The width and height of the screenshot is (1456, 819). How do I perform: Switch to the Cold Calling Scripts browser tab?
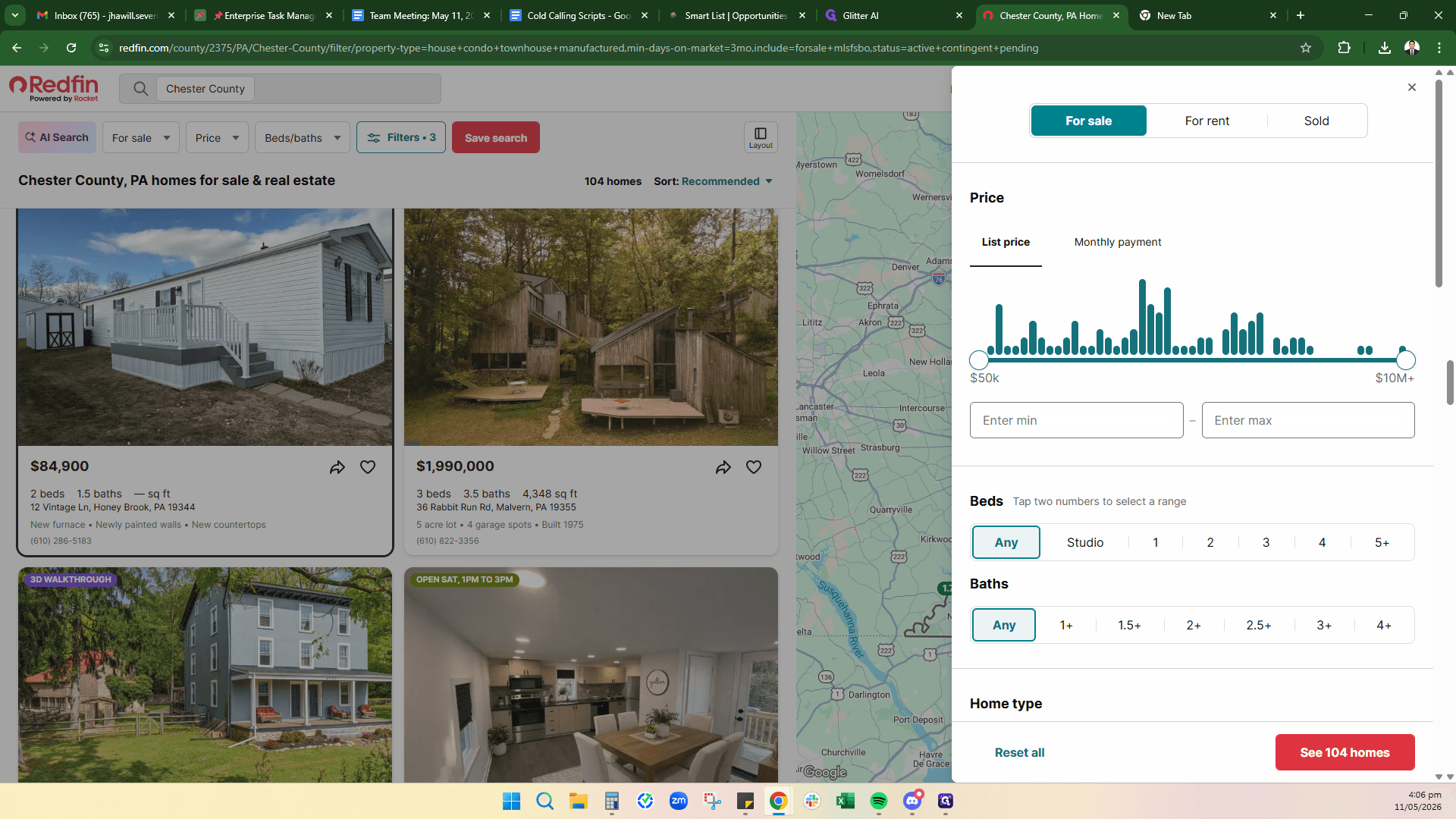tap(579, 15)
